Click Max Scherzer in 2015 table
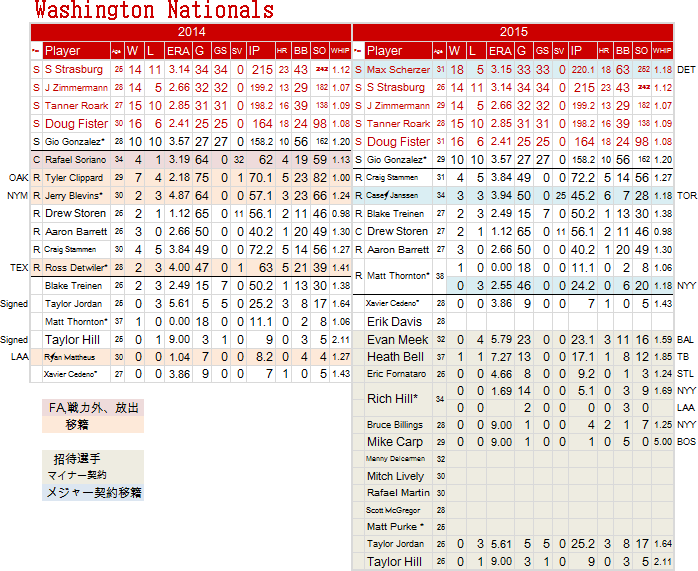Image resolution: width=698 pixels, height=571 pixels. [x=398, y=70]
